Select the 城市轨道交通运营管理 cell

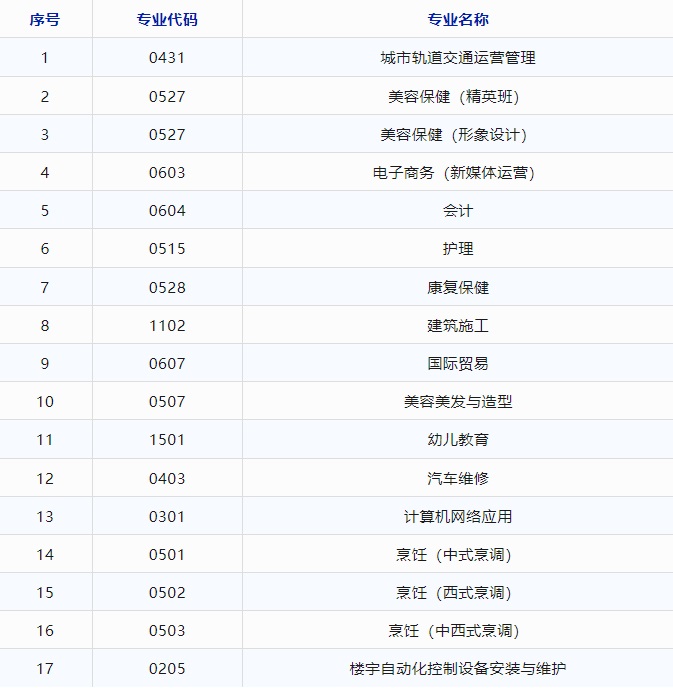tap(457, 58)
